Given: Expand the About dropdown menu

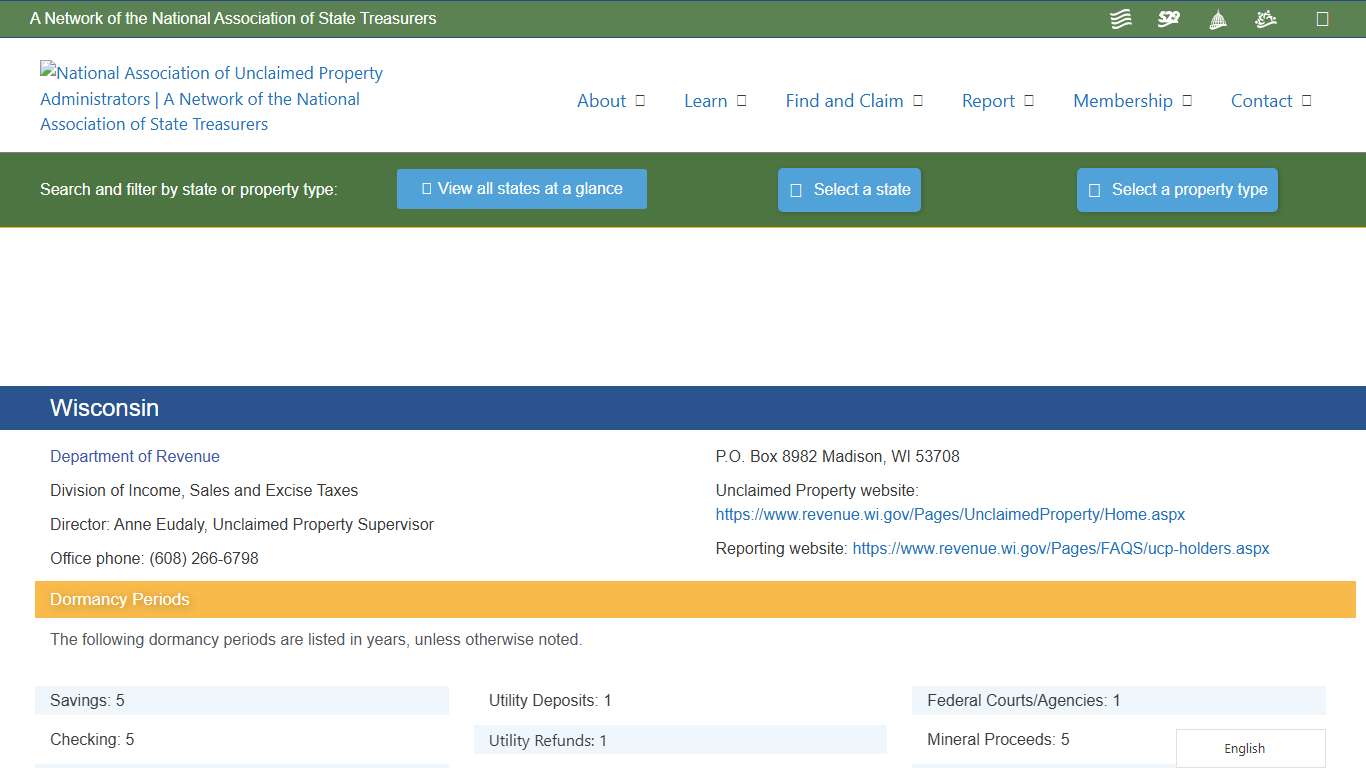Looking at the screenshot, I should (611, 101).
